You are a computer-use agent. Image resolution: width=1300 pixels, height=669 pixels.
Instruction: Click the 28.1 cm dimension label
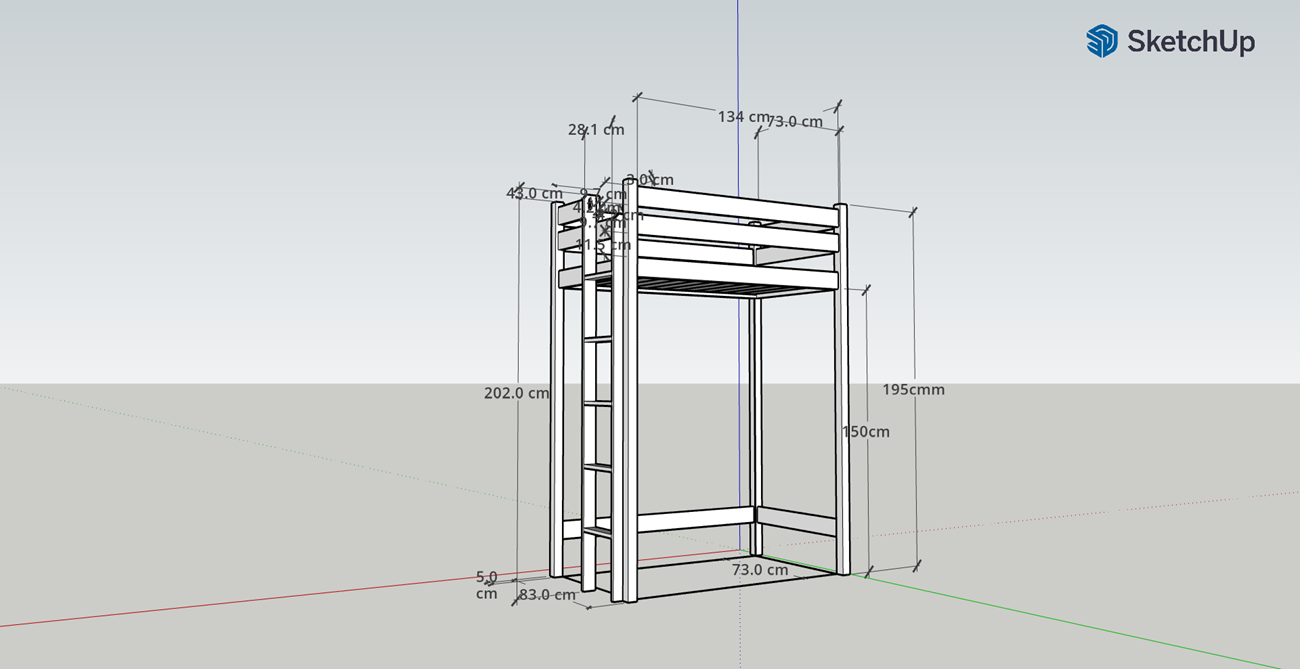[596, 129]
